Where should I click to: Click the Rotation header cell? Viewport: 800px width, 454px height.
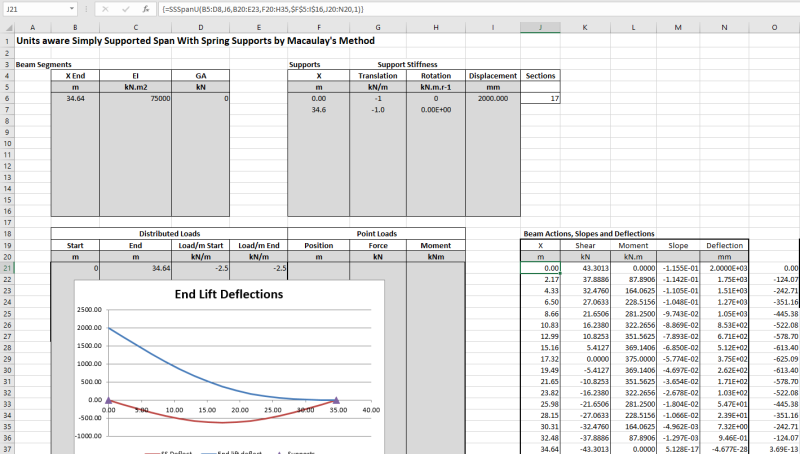[x=436, y=75]
